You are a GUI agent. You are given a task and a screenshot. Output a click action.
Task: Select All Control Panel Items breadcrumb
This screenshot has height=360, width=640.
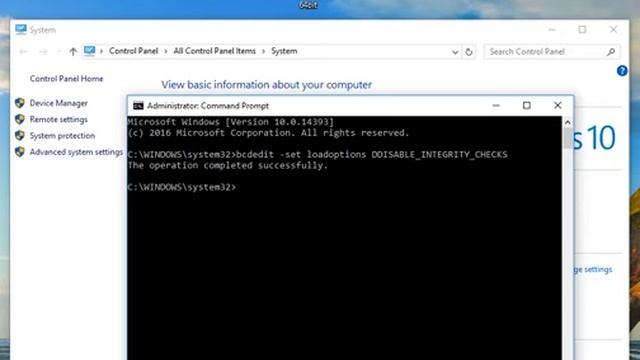pos(215,51)
